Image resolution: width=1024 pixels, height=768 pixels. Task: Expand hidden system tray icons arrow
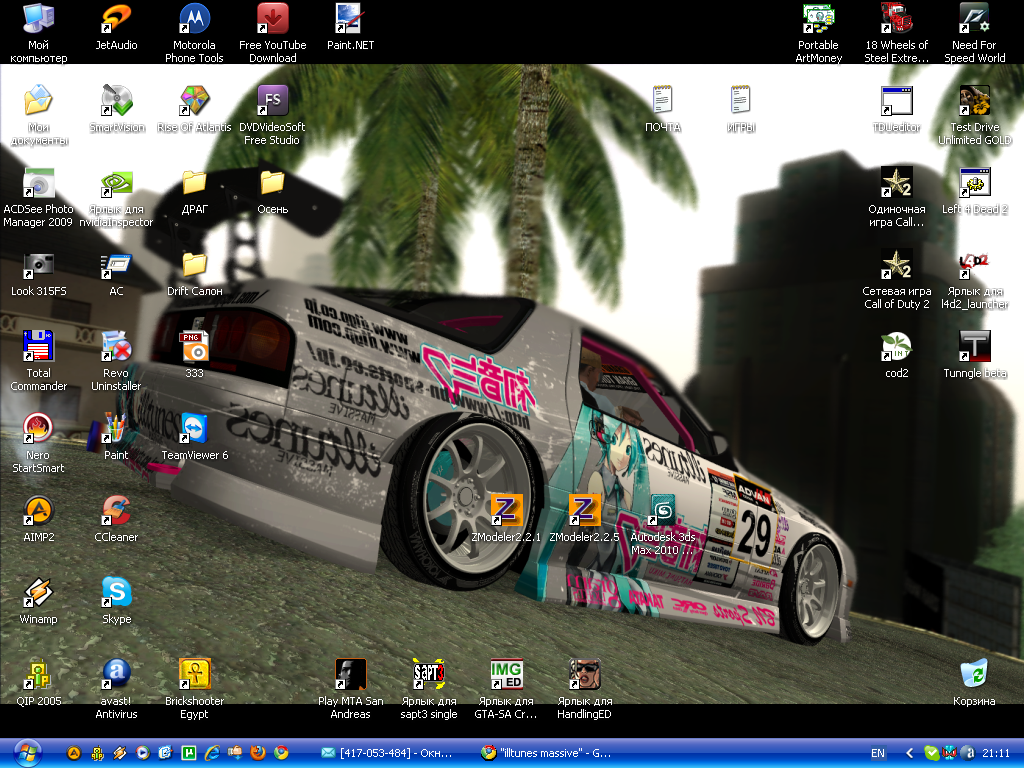coord(908,753)
